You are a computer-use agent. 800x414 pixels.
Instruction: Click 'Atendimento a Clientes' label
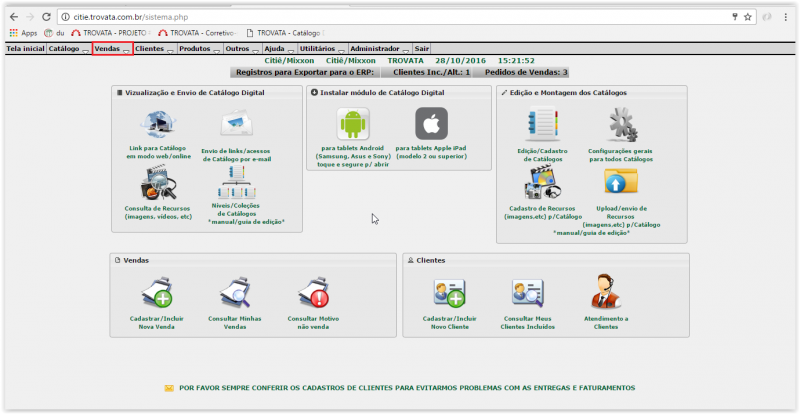click(606, 323)
